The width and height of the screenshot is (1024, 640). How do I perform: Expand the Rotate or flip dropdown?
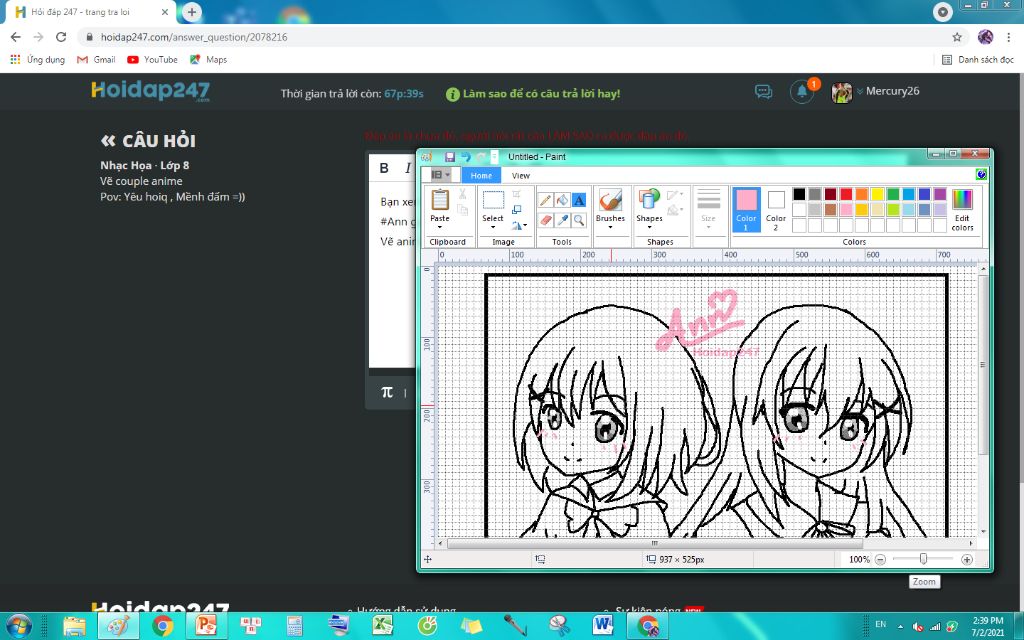(520, 226)
